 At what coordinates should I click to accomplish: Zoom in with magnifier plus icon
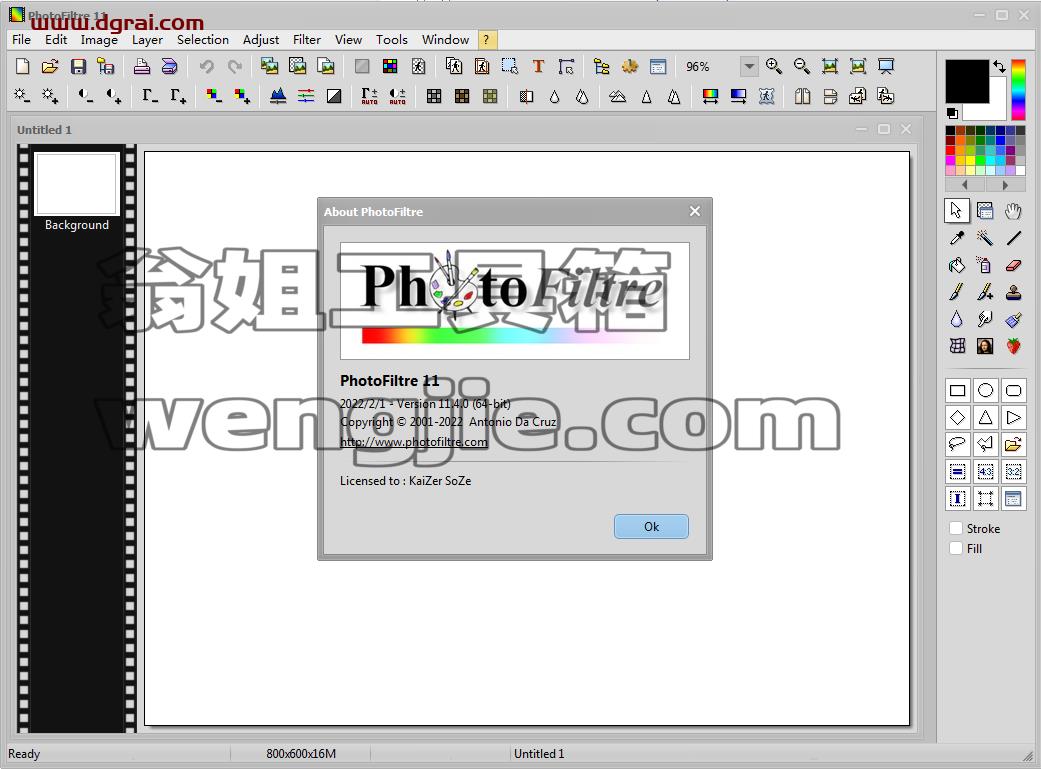[773, 66]
